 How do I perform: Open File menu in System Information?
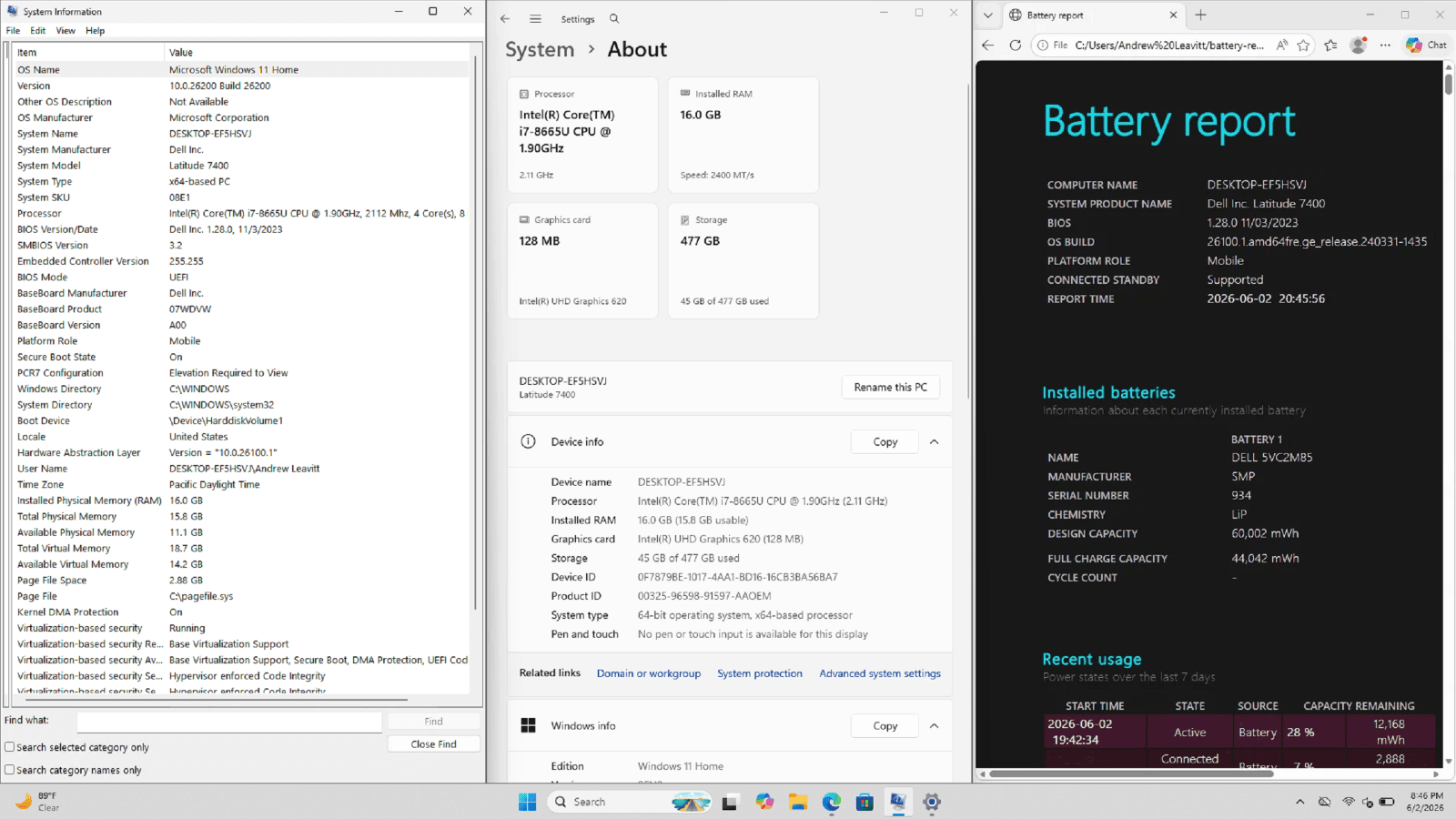(x=13, y=30)
